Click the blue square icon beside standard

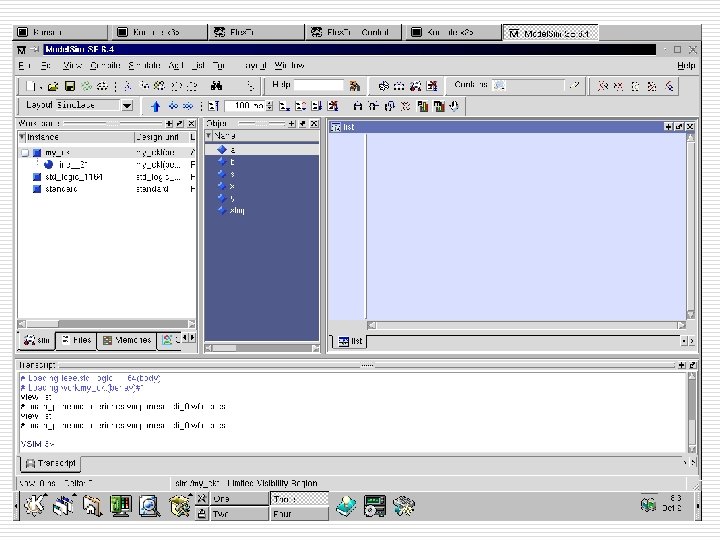pos(37,189)
